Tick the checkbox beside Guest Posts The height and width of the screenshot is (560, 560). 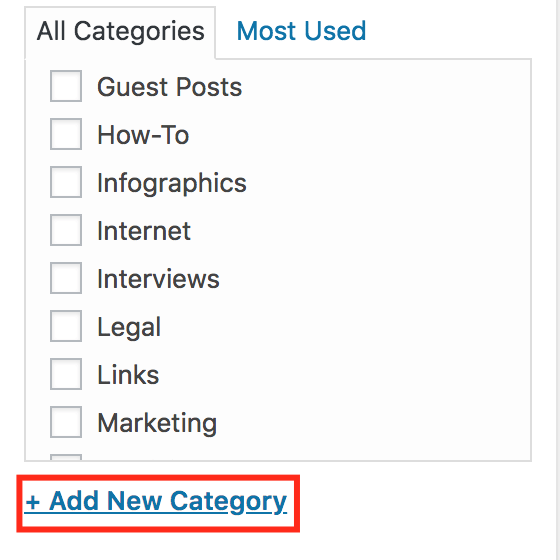66,86
